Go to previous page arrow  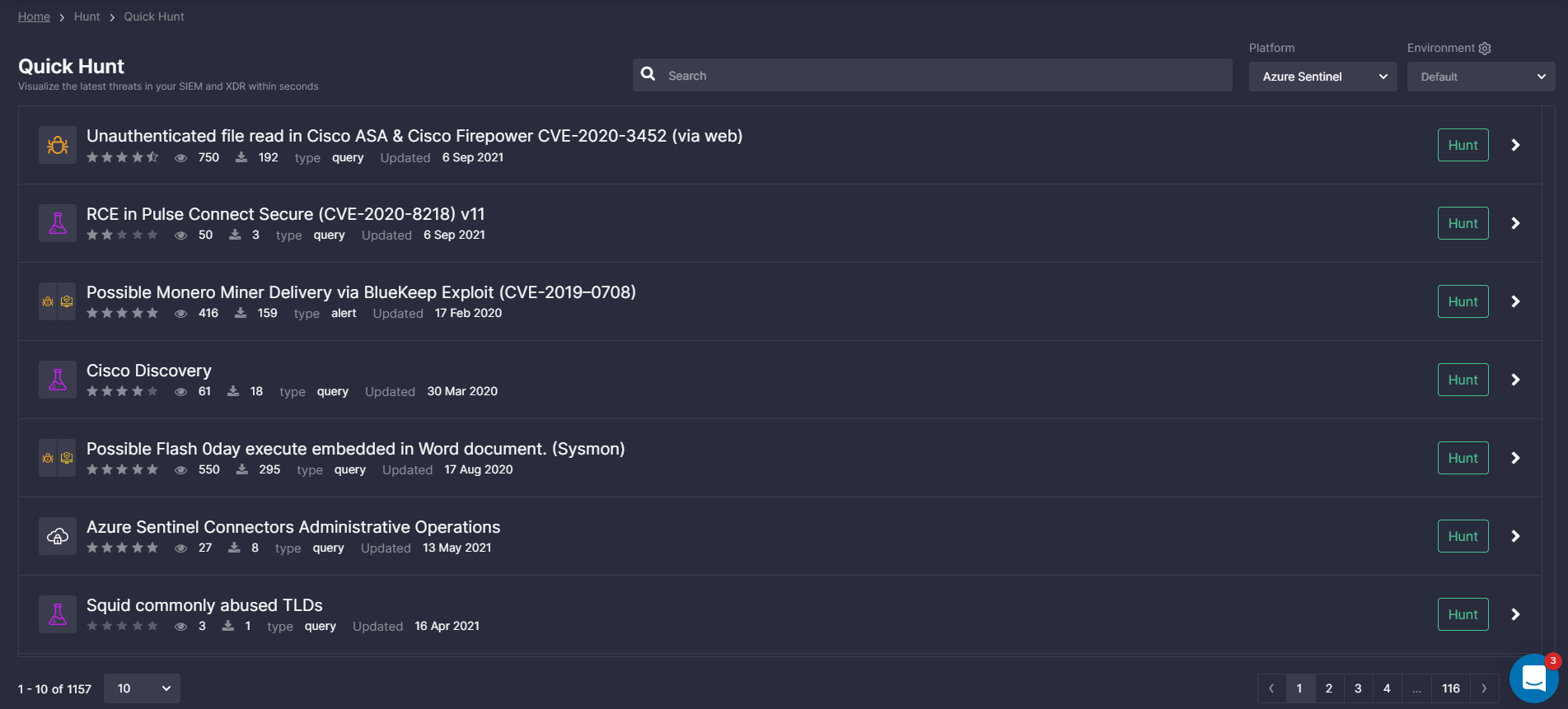[1271, 688]
